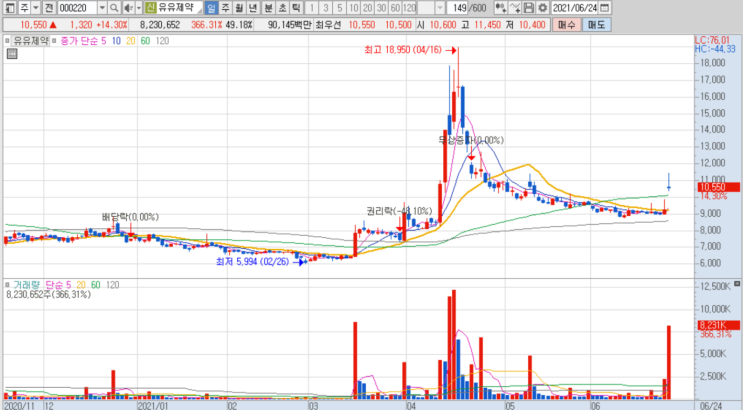Open the 주 market type dropdown arrow
This screenshot has height=410, width=743.
pos(36,8)
